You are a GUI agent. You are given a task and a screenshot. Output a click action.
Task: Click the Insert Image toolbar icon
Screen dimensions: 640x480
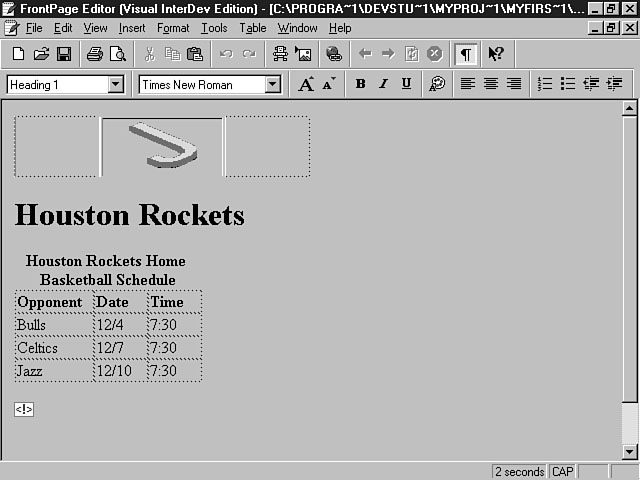303,54
